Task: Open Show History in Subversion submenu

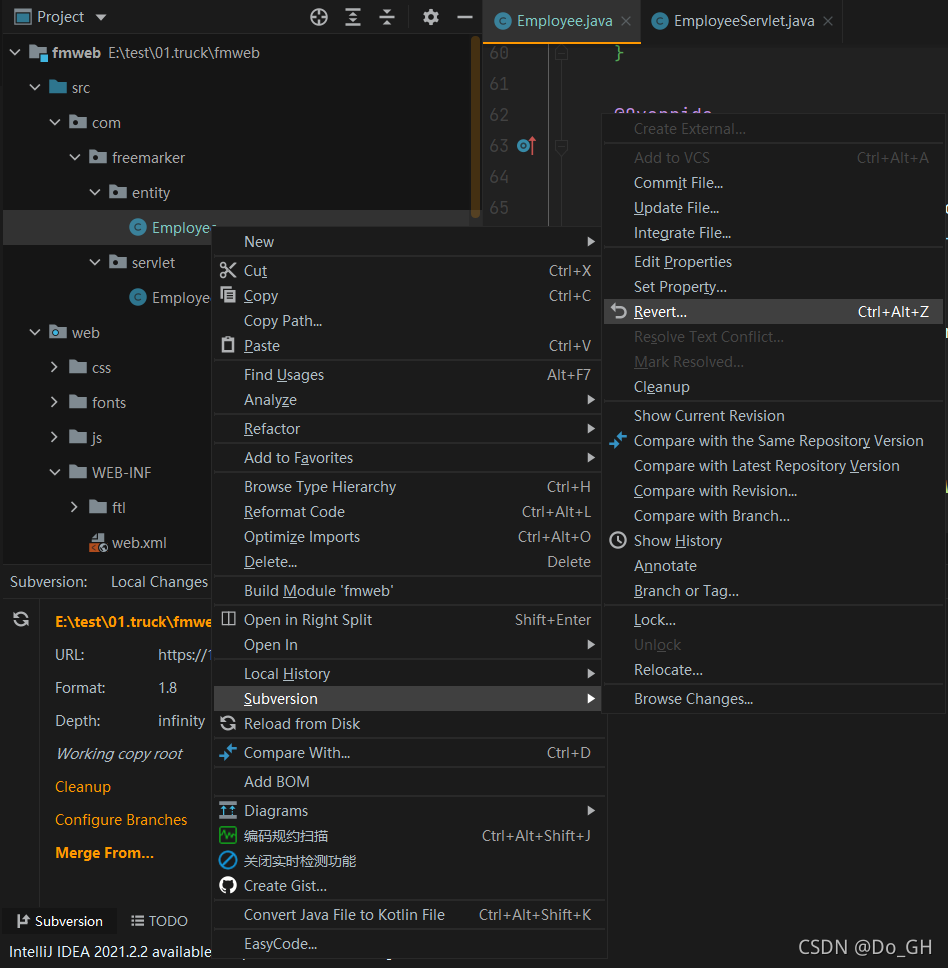Action: (x=773, y=541)
